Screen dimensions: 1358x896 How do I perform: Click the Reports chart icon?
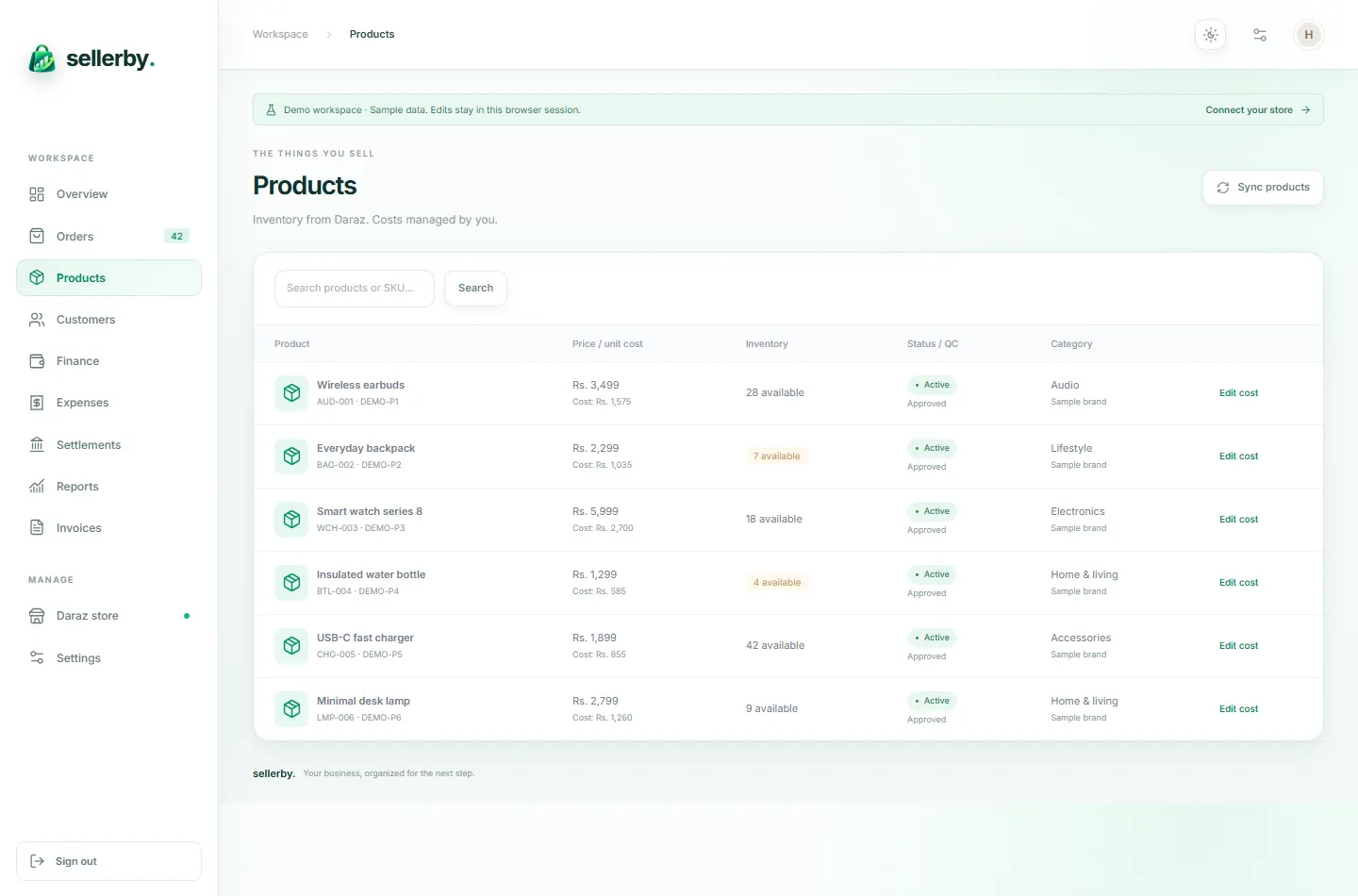coord(37,487)
